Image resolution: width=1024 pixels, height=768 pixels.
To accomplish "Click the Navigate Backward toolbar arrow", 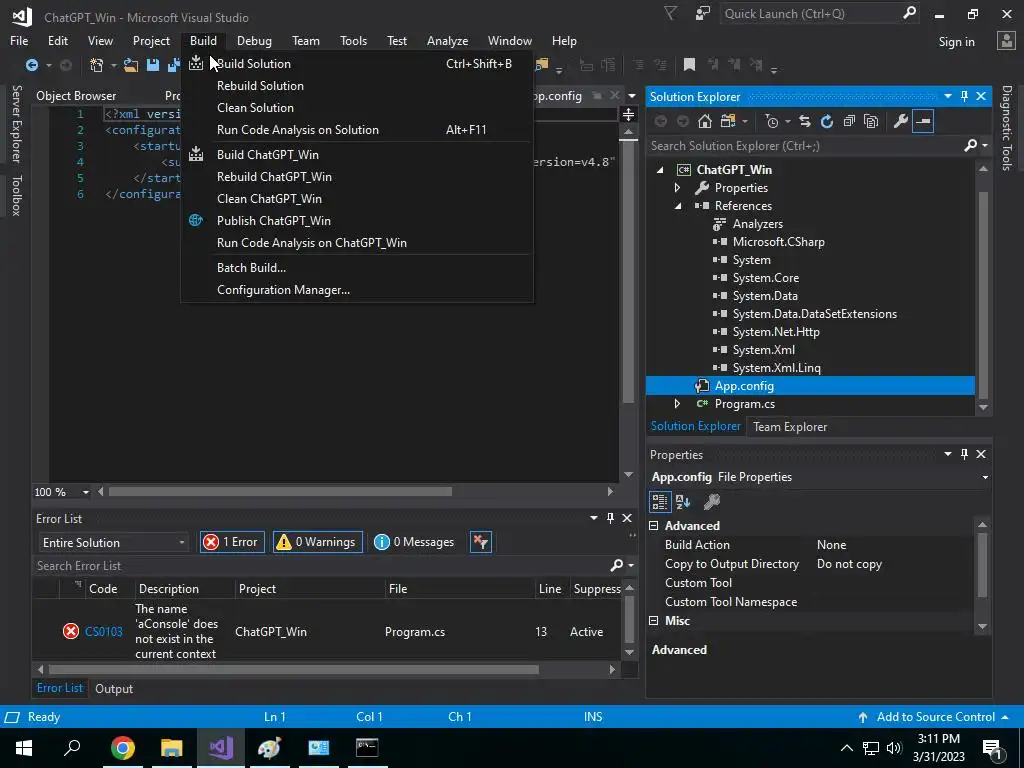I will (31, 65).
